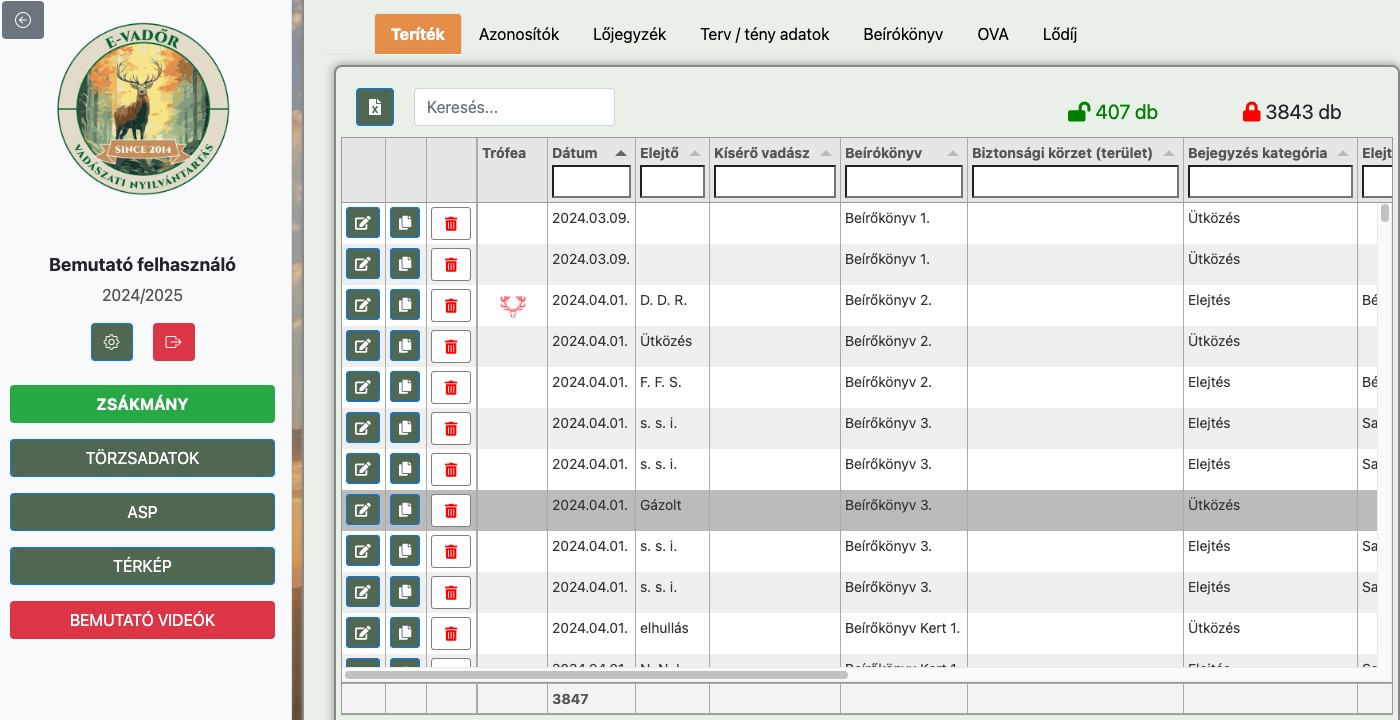Viewport: 1400px width, 720px height.
Task: Copy the D. D. R. row entry
Action: point(405,305)
